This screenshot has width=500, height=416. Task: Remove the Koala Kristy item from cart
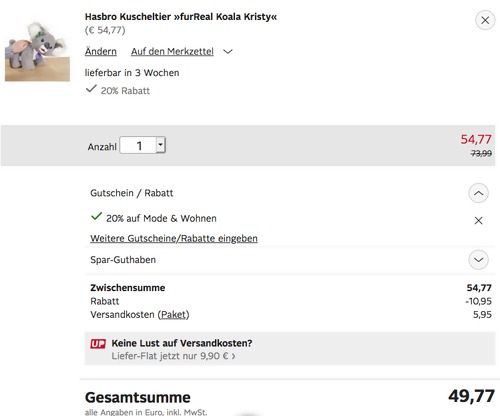pyautogui.click(x=485, y=20)
